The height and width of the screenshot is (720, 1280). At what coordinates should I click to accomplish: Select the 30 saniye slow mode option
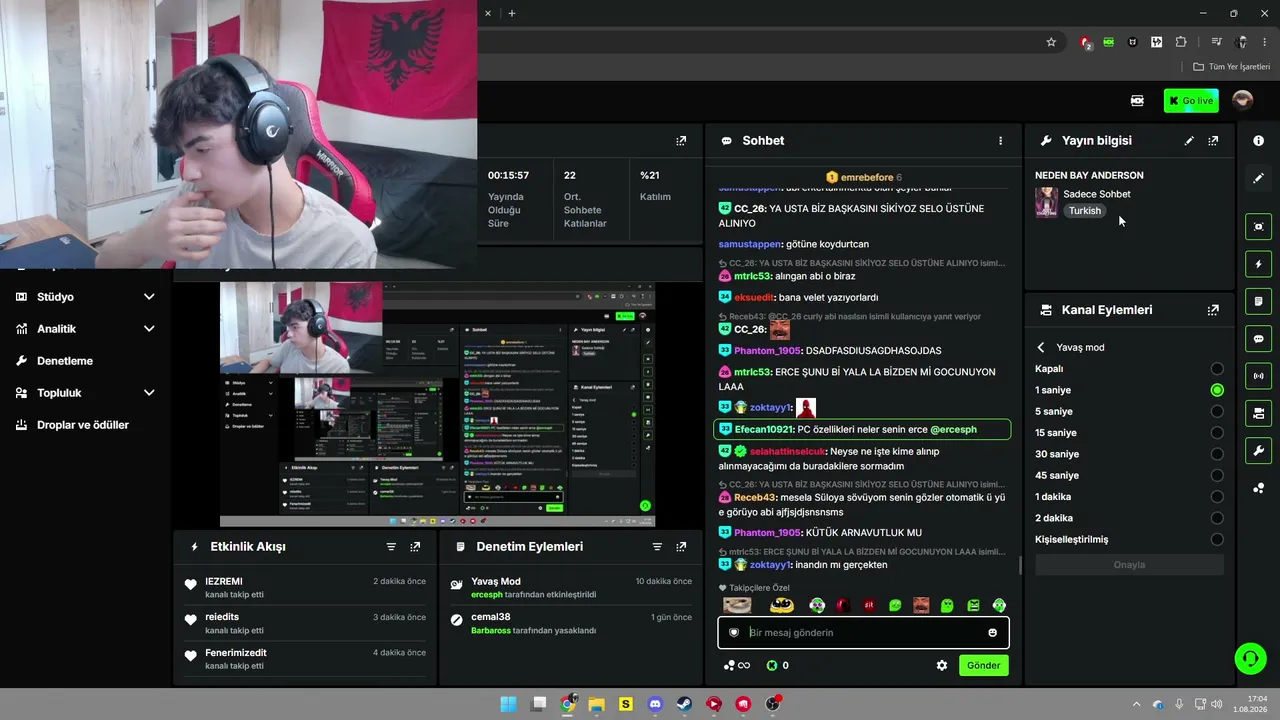[x=1217, y=454]
